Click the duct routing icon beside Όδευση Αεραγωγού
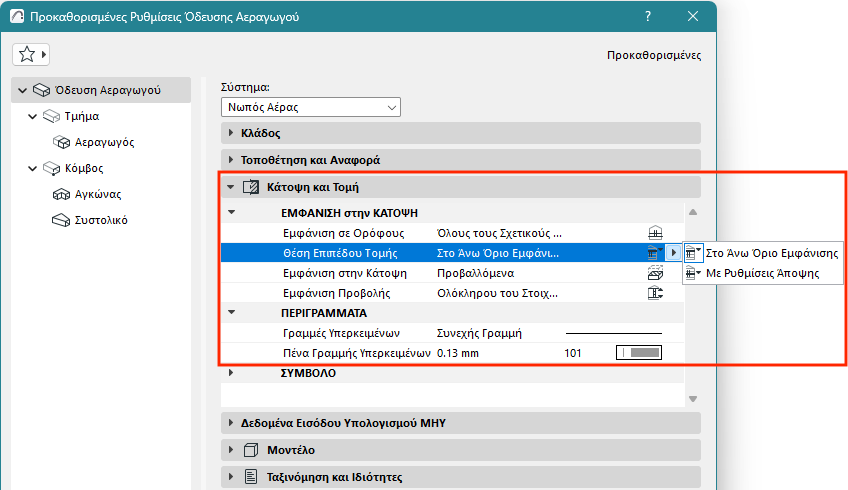 coord(42,90)
